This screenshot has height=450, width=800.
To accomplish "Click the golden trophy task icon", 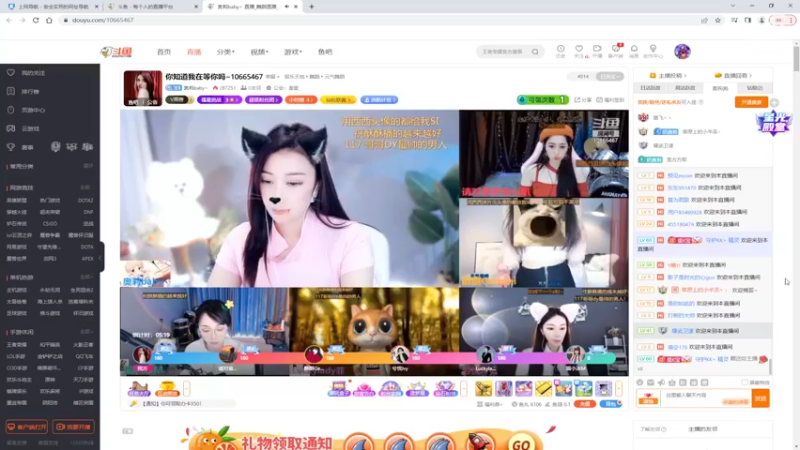I will (167, 389).
